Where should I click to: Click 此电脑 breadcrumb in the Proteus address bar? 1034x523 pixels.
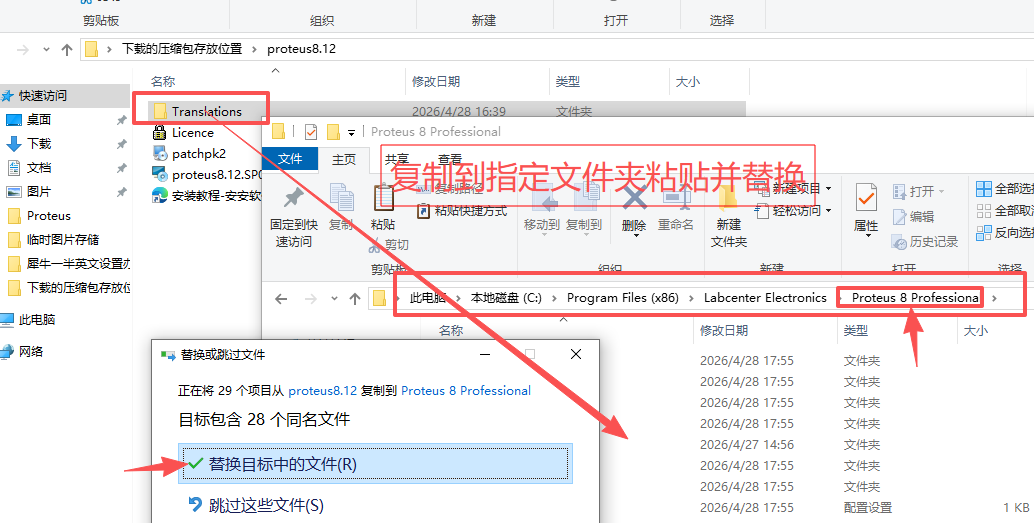point(427,298)
